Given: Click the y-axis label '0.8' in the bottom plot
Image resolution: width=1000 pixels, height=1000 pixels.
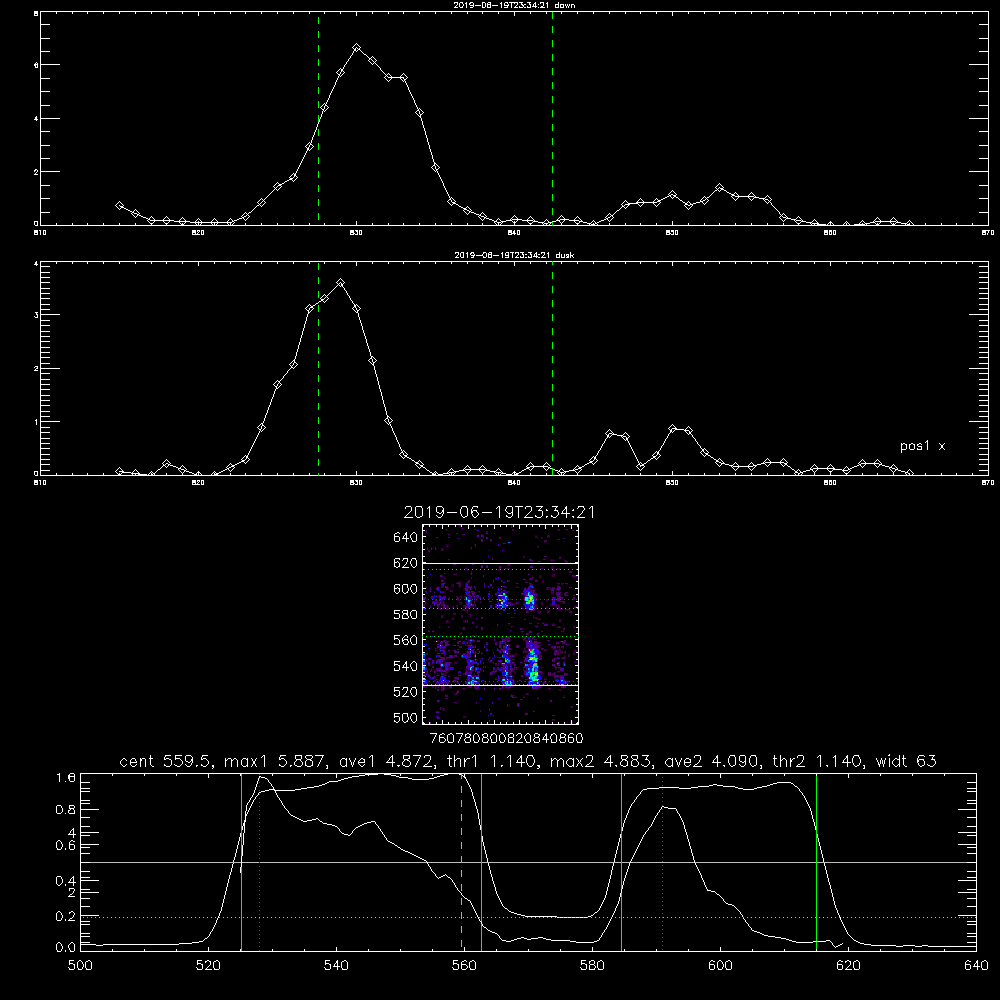Looking at the screenshot, I should [x=66, y=810].
